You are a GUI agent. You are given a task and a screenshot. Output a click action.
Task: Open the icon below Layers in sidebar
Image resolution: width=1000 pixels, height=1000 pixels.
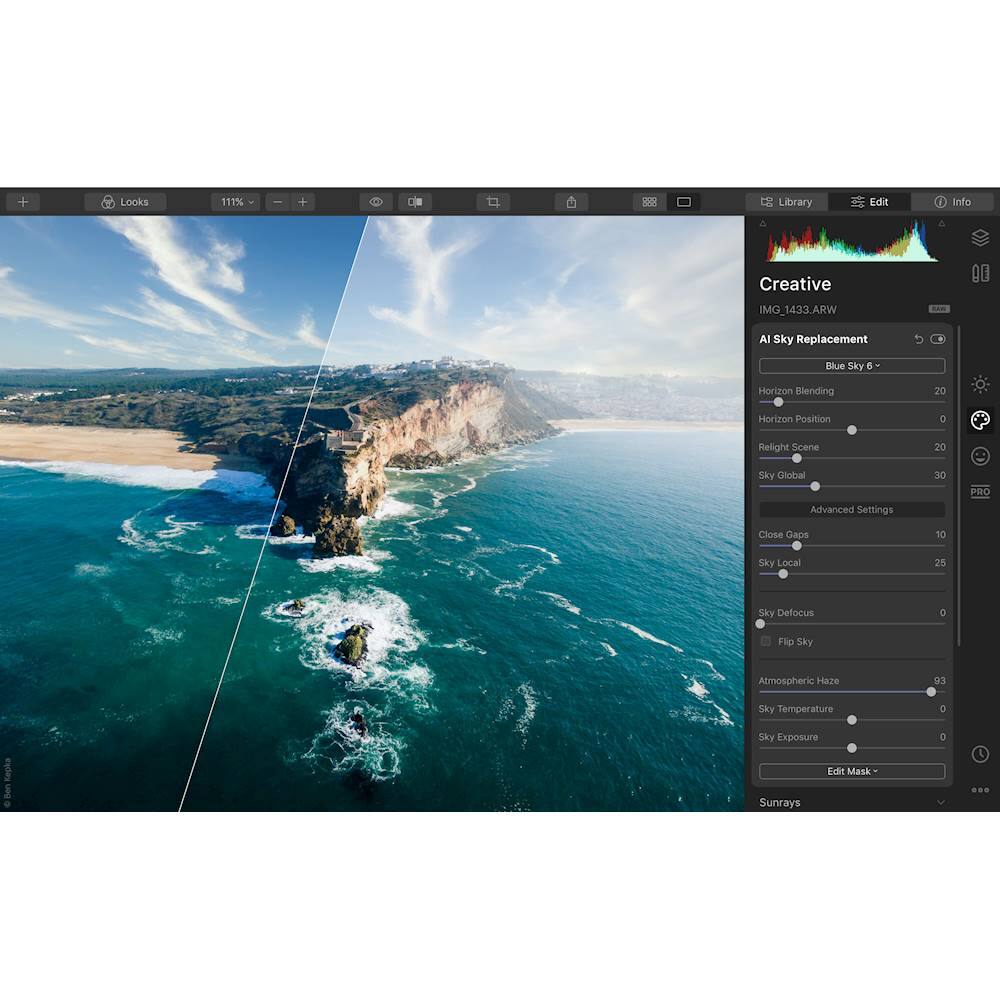pos(980,274)
